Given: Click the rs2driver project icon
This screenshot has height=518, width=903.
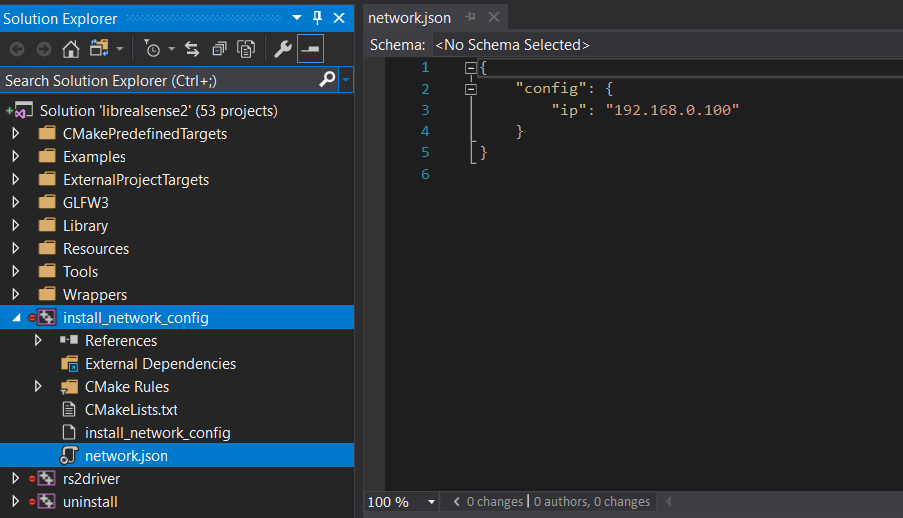Looking at the screenshot, I should [46, 478].
